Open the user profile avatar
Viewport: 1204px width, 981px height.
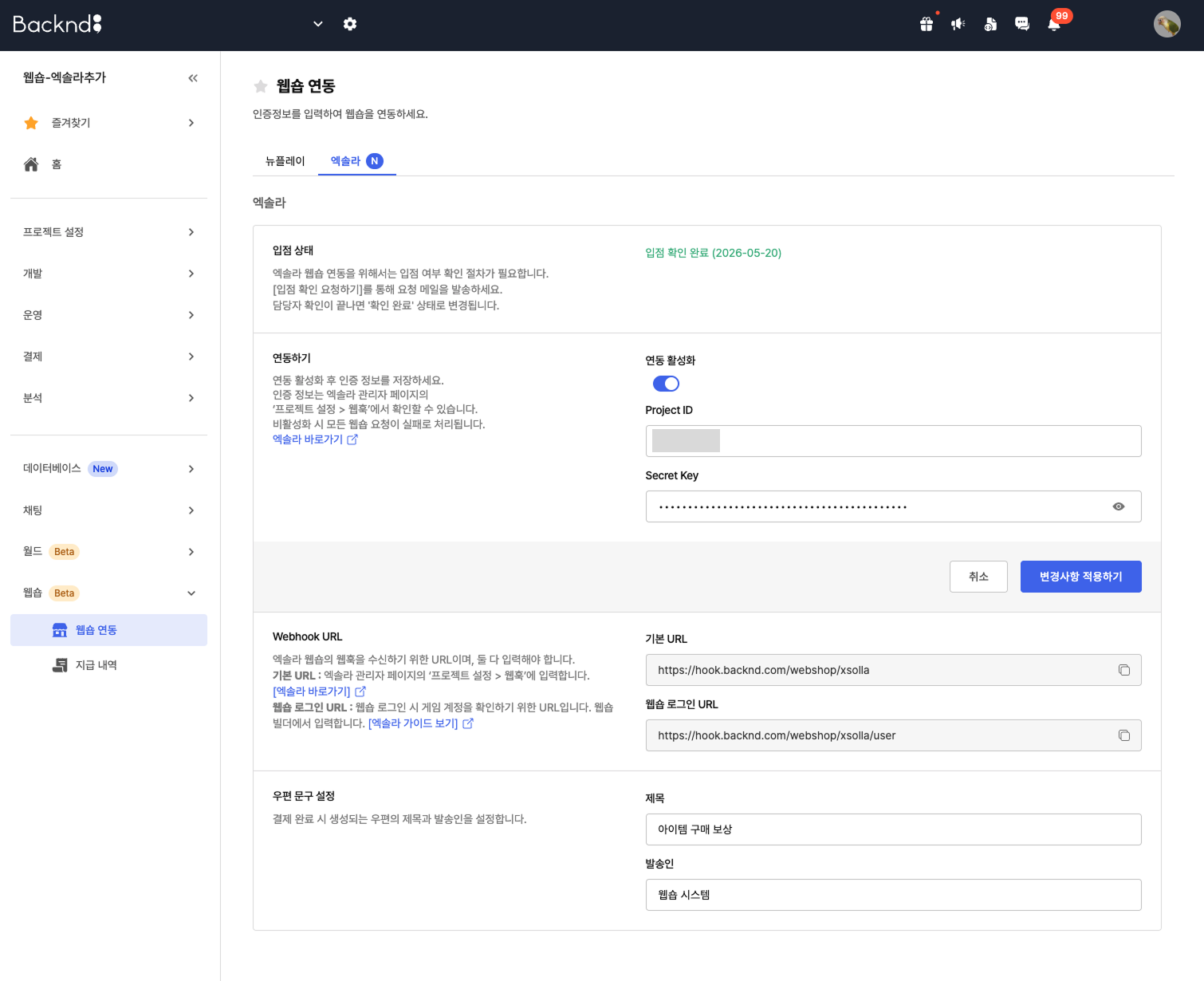1167,24
